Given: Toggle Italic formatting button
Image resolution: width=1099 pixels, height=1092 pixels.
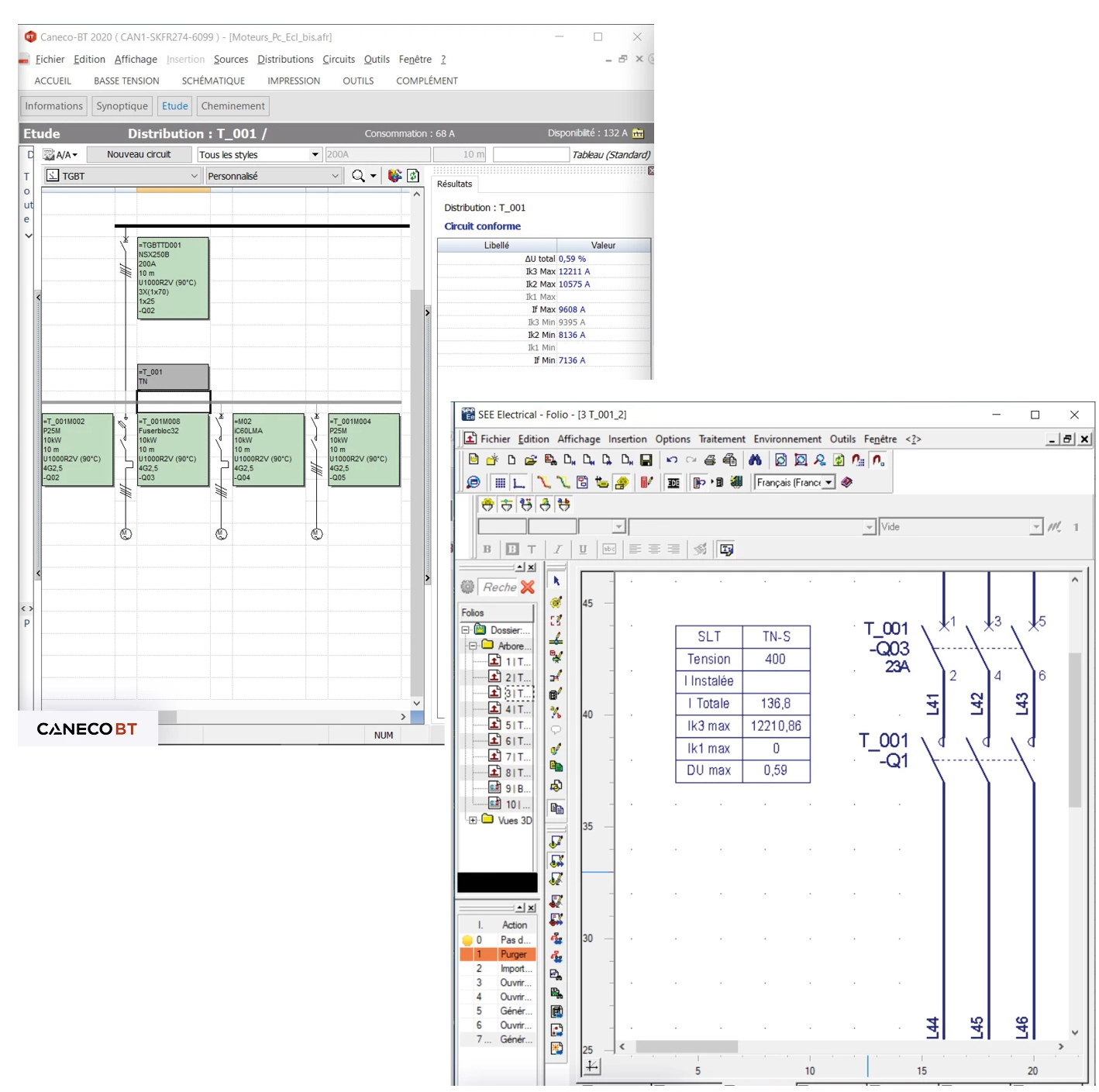Looking at the screenshot, I should 557,549.
